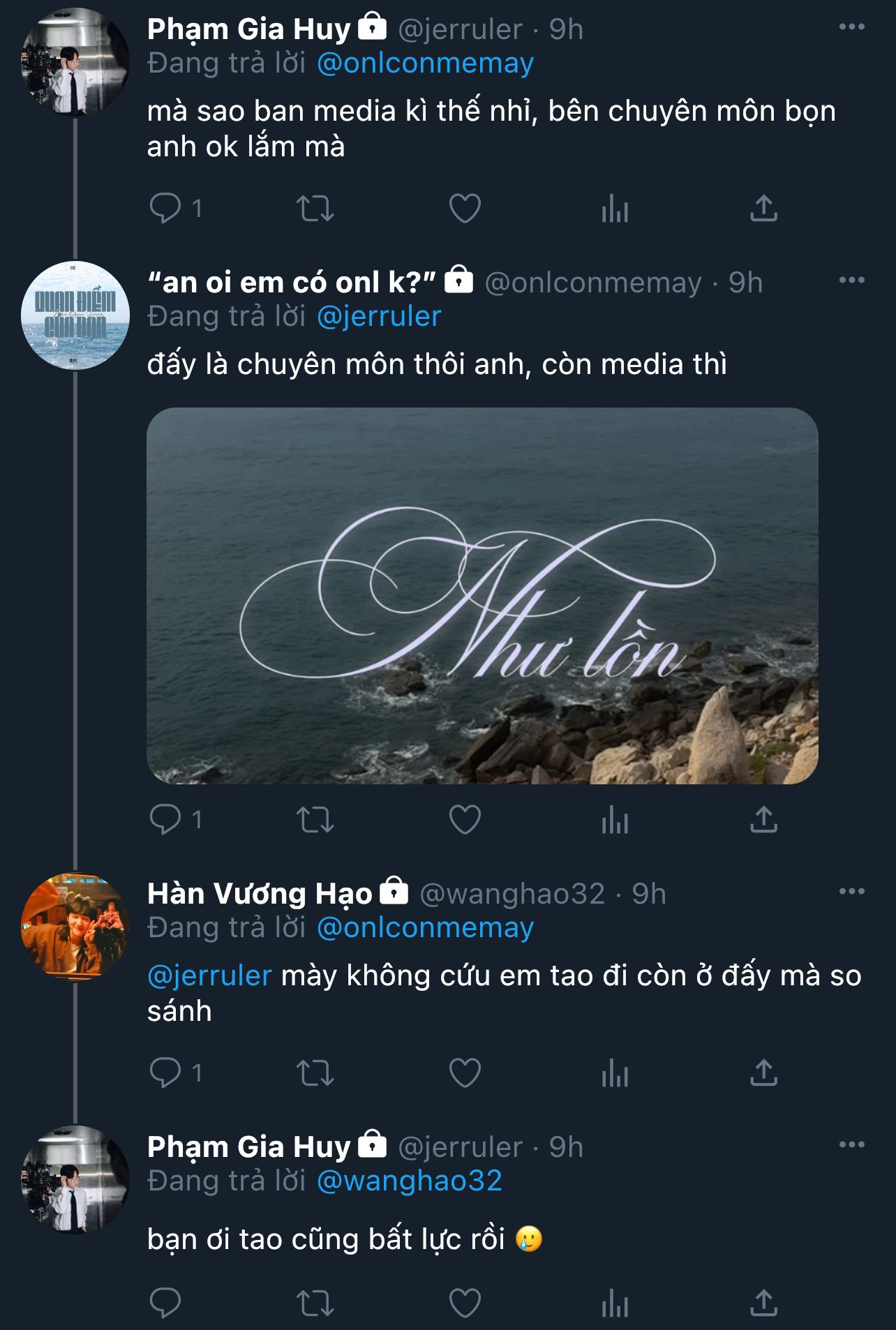Viewport: 896px width, 1330px height.
Task: Open @jerruler link under onlconmemay's tweet
Action: pos(379,317)
